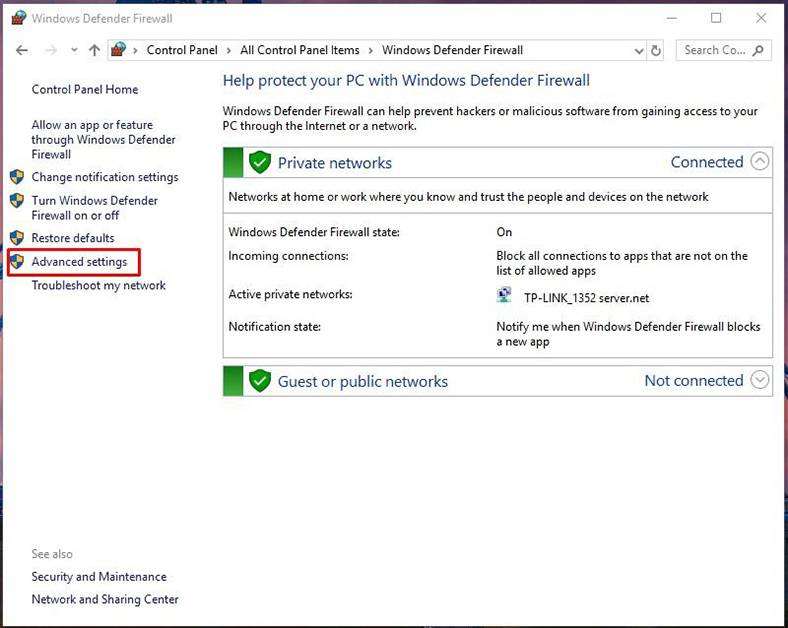The width and height of the screenshot is (788, 628).
Task: Click Restore defaults
Action: (x=73, y=238)
